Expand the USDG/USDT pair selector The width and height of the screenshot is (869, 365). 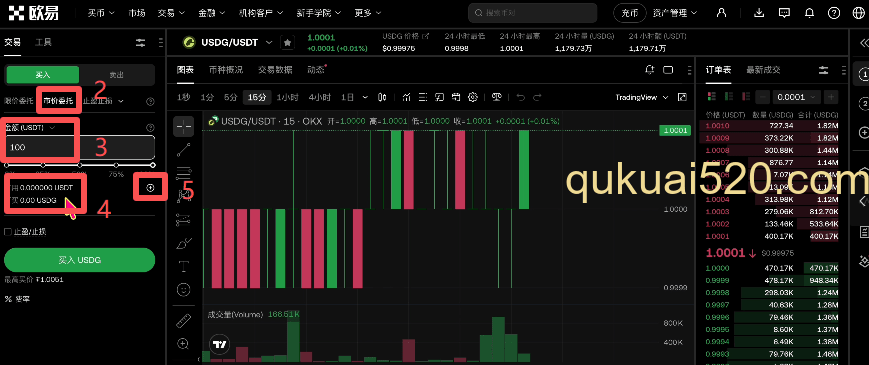[x=269, y=42]
